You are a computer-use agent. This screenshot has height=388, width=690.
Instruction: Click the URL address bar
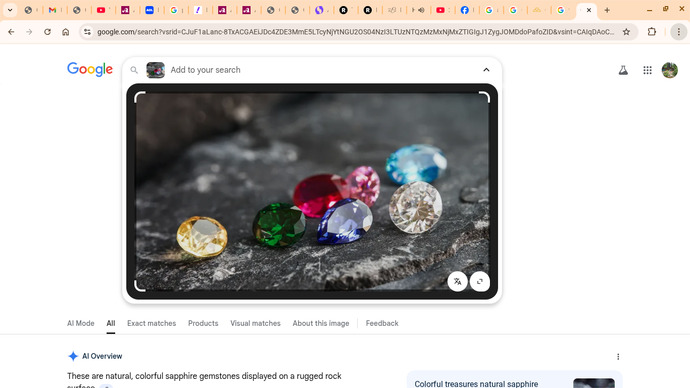[356, 32]
